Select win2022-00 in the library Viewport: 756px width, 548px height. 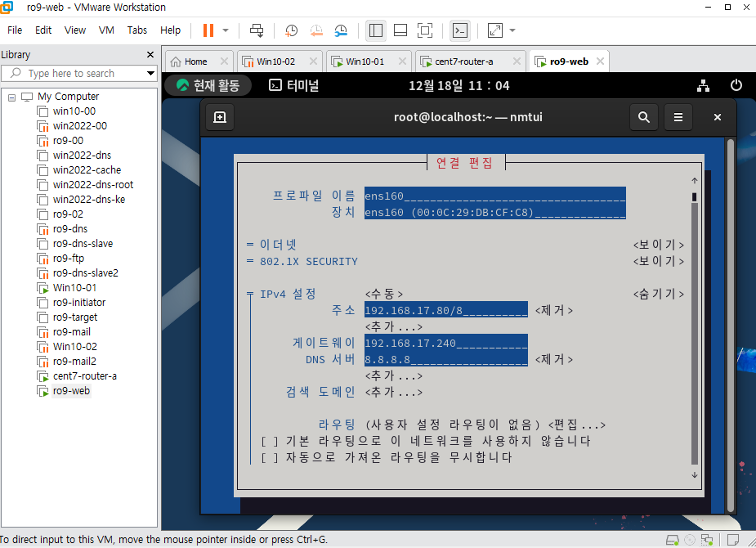(80, 126)
